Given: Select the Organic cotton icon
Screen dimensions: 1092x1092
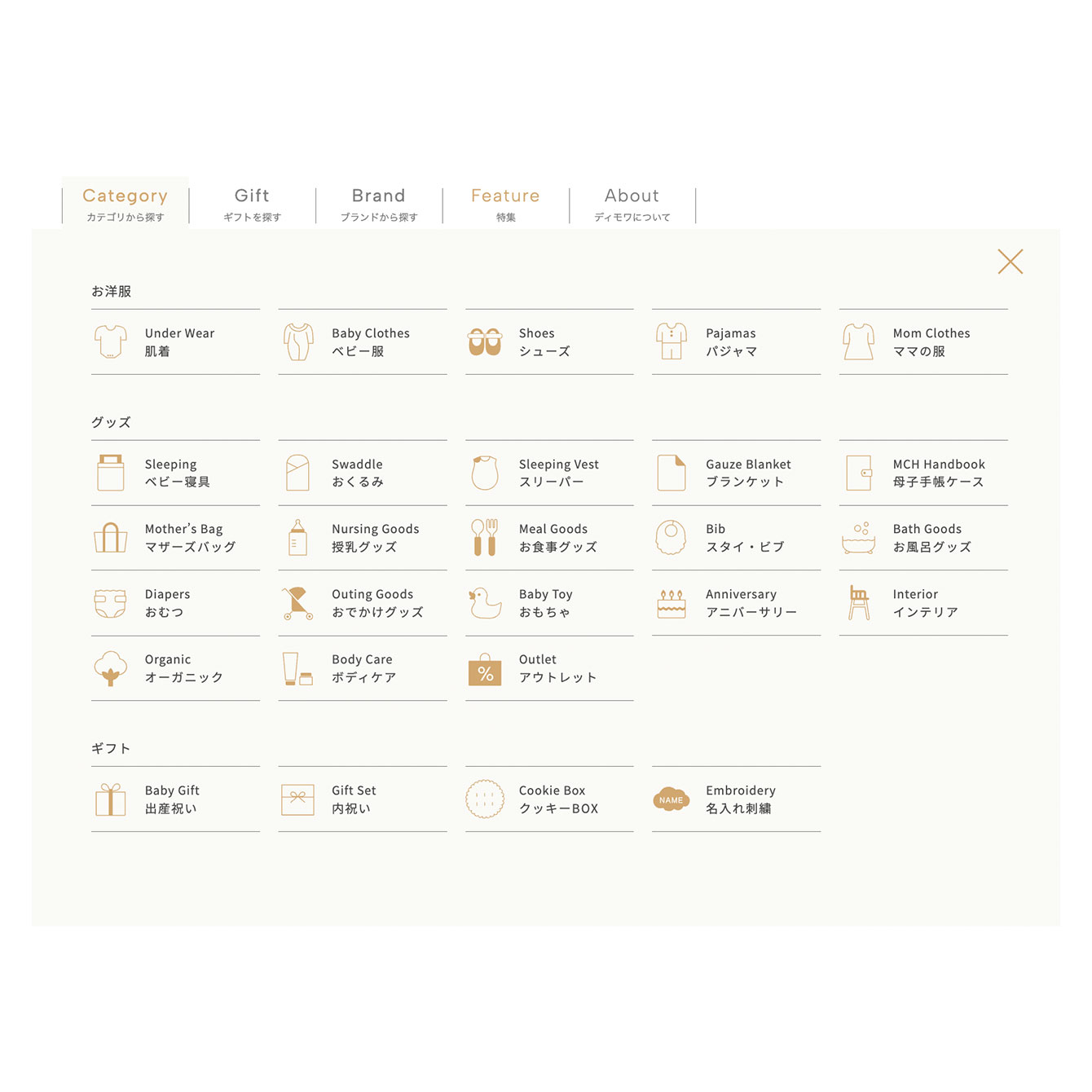Looking at the screenshot, I should 110,669.
